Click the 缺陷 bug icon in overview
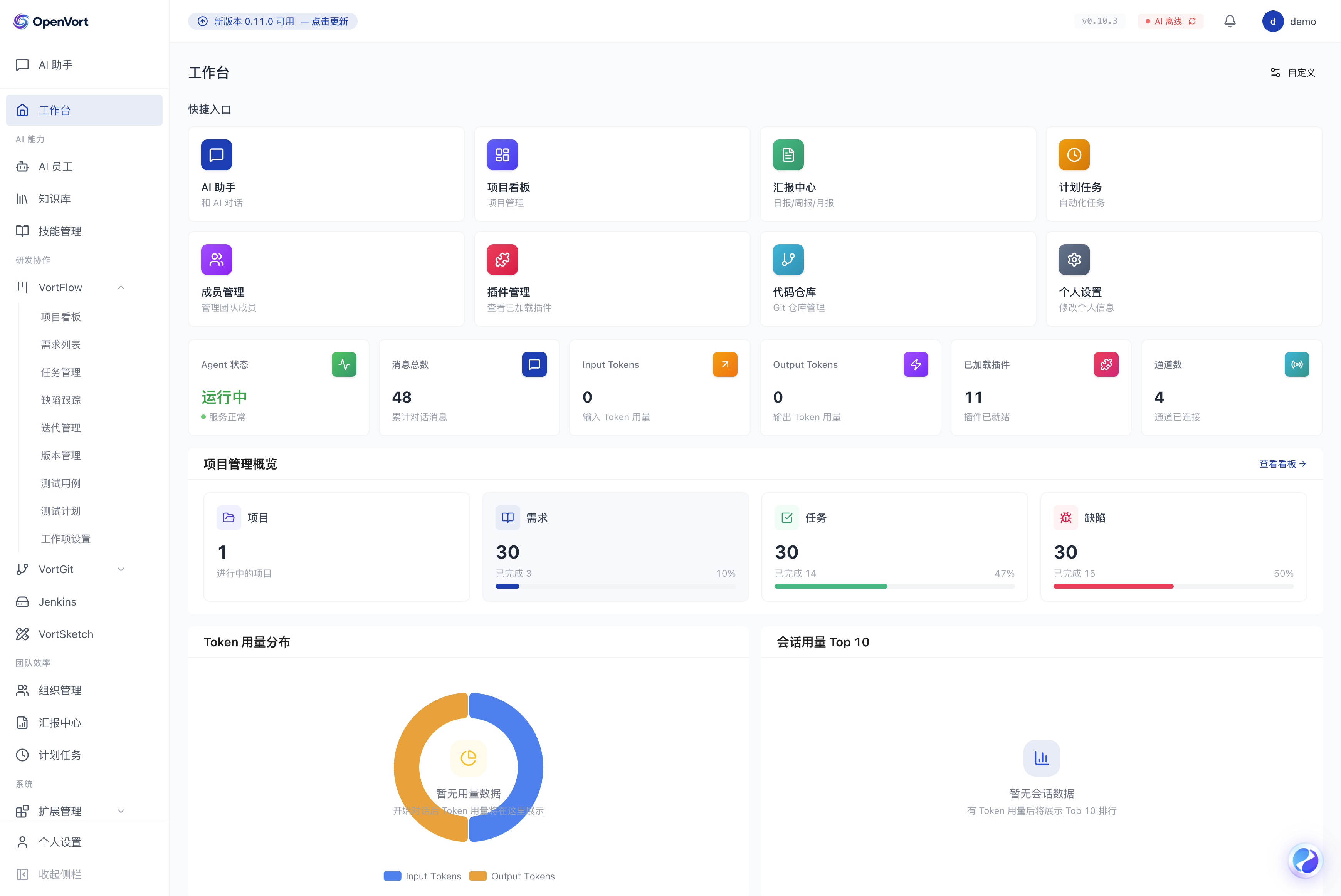1341x896 pixels. (x=1065, y=518)
